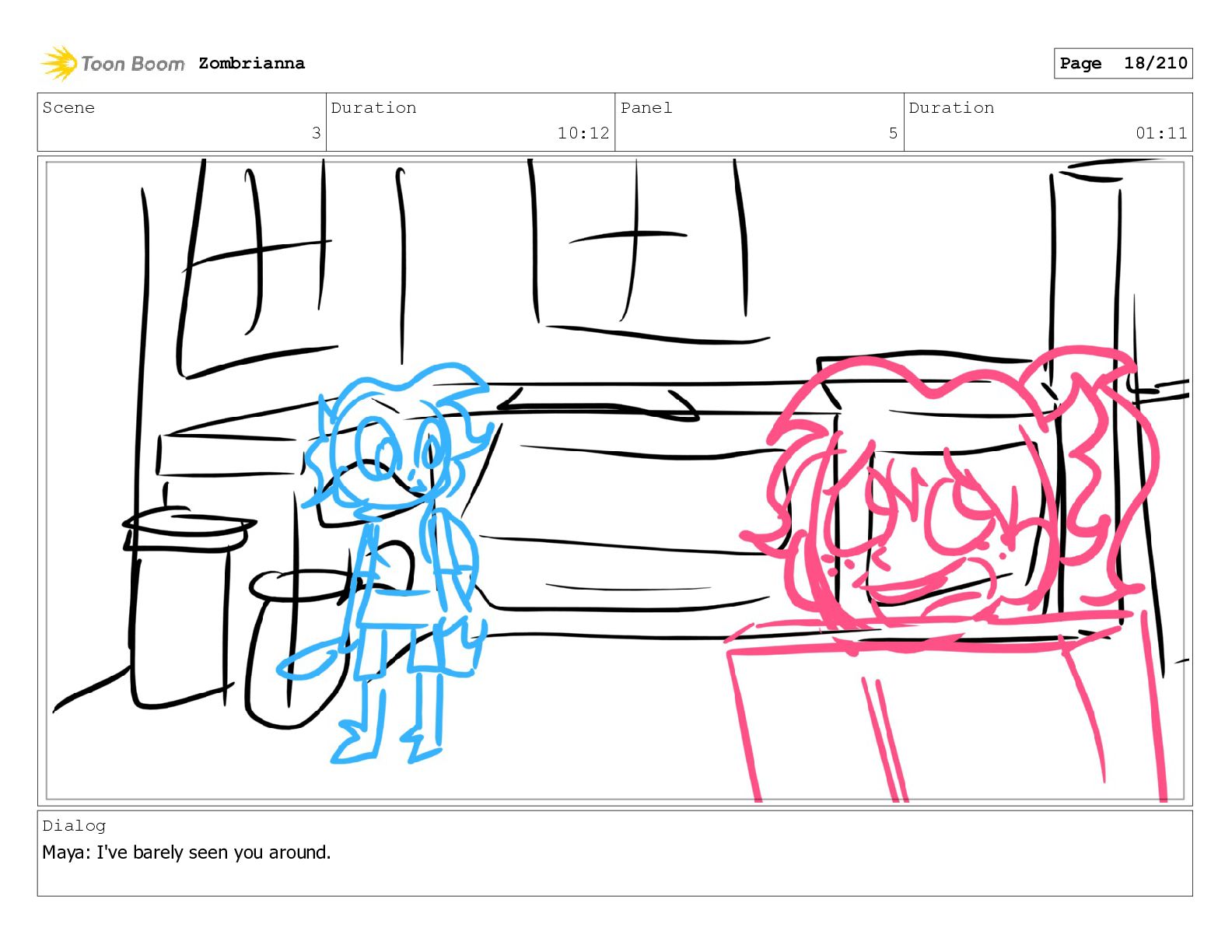The height and width of the screenshot is (952, 1232).
Task: Select scene duration value '10:12'
Action: click(x=583, y=133)
